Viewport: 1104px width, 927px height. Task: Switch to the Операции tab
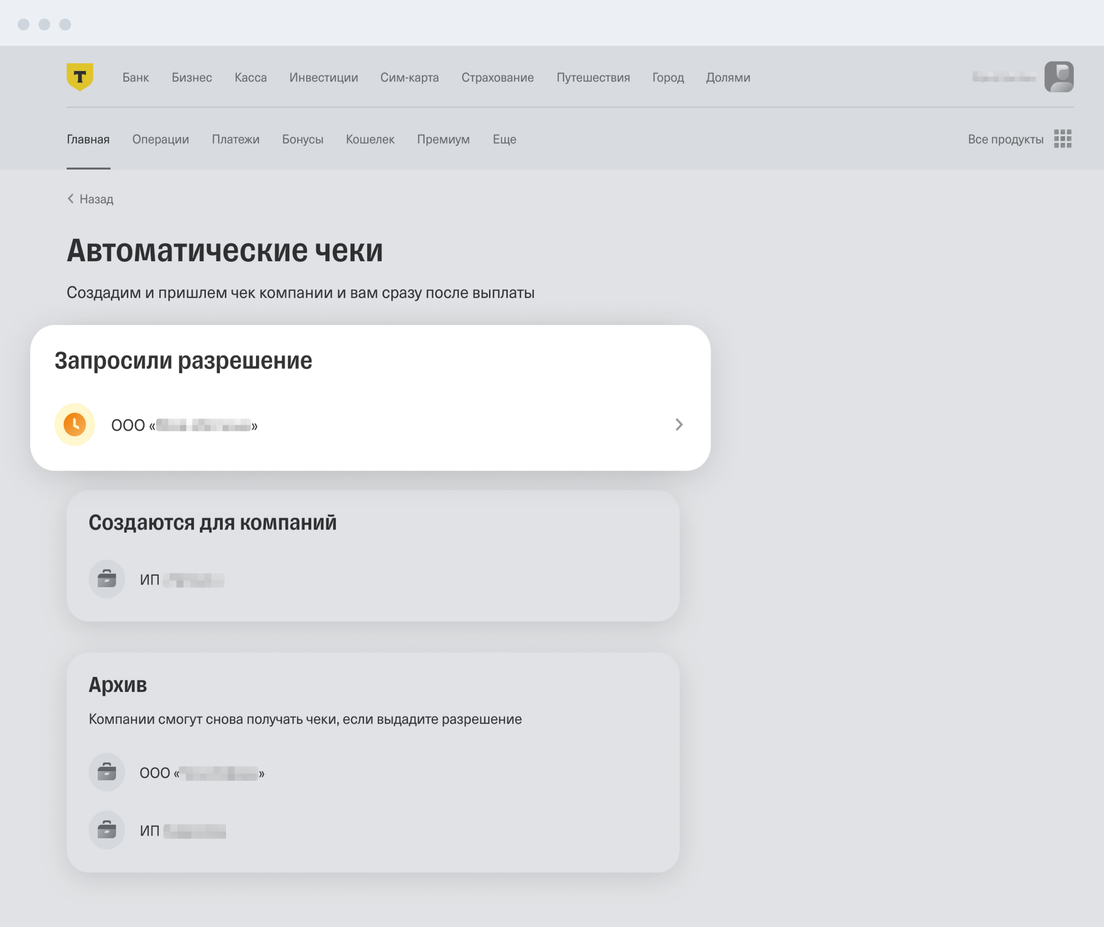pyautogui.click(x=161, y=139)
